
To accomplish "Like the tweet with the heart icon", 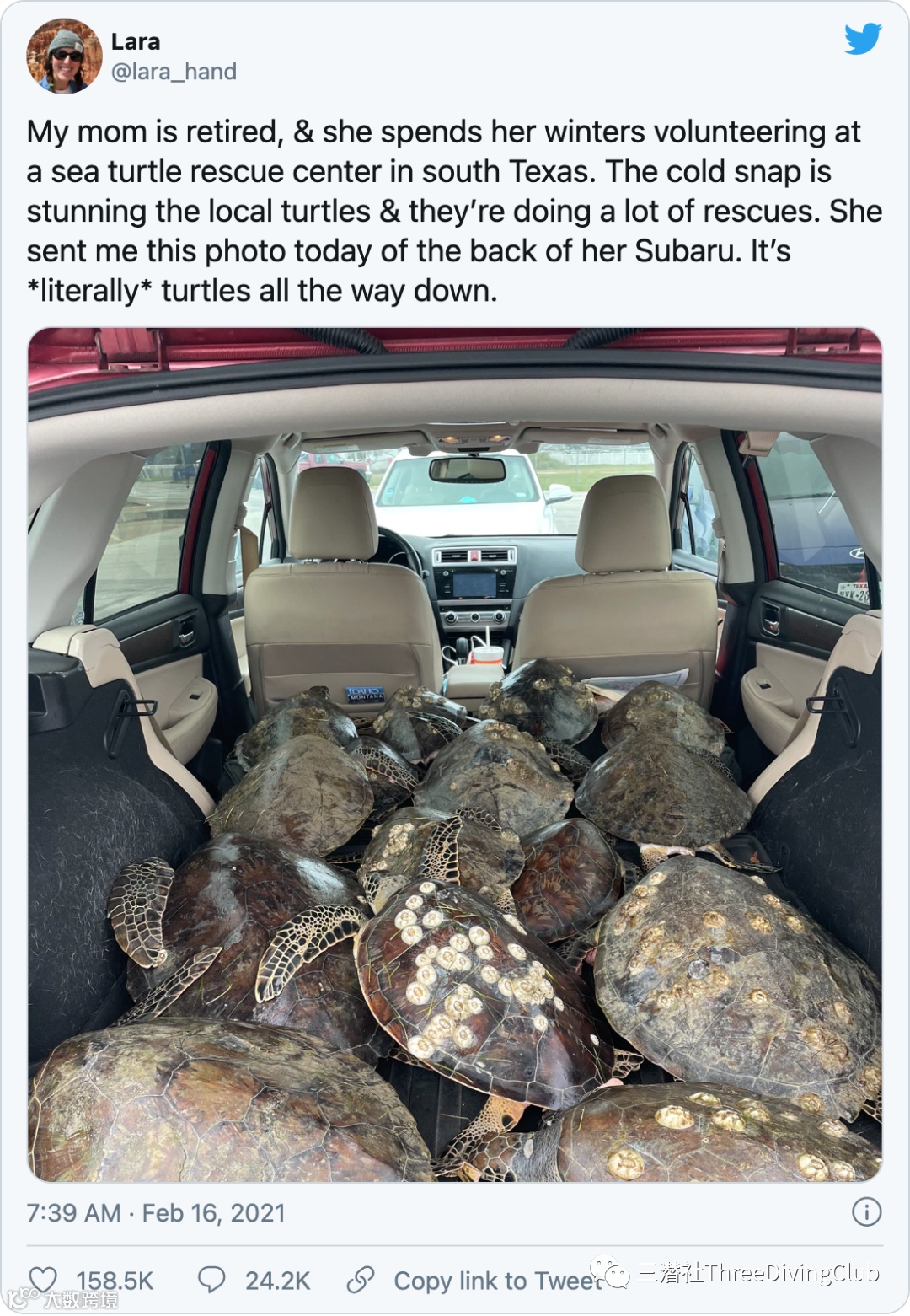I will 43,1280.
